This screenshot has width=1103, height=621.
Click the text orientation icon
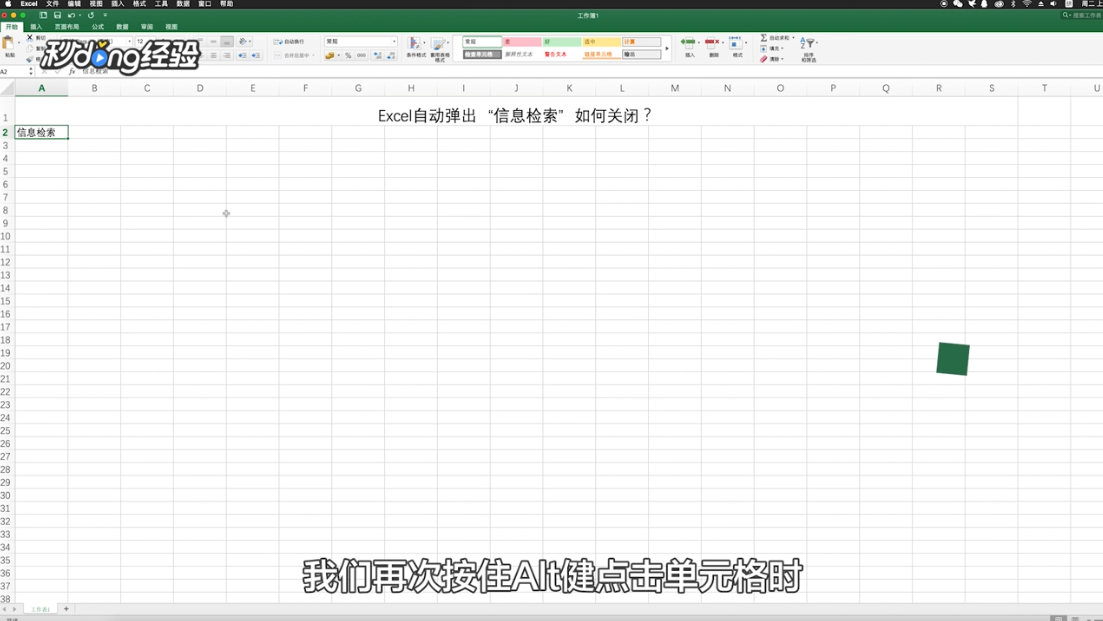pos(243,42)
